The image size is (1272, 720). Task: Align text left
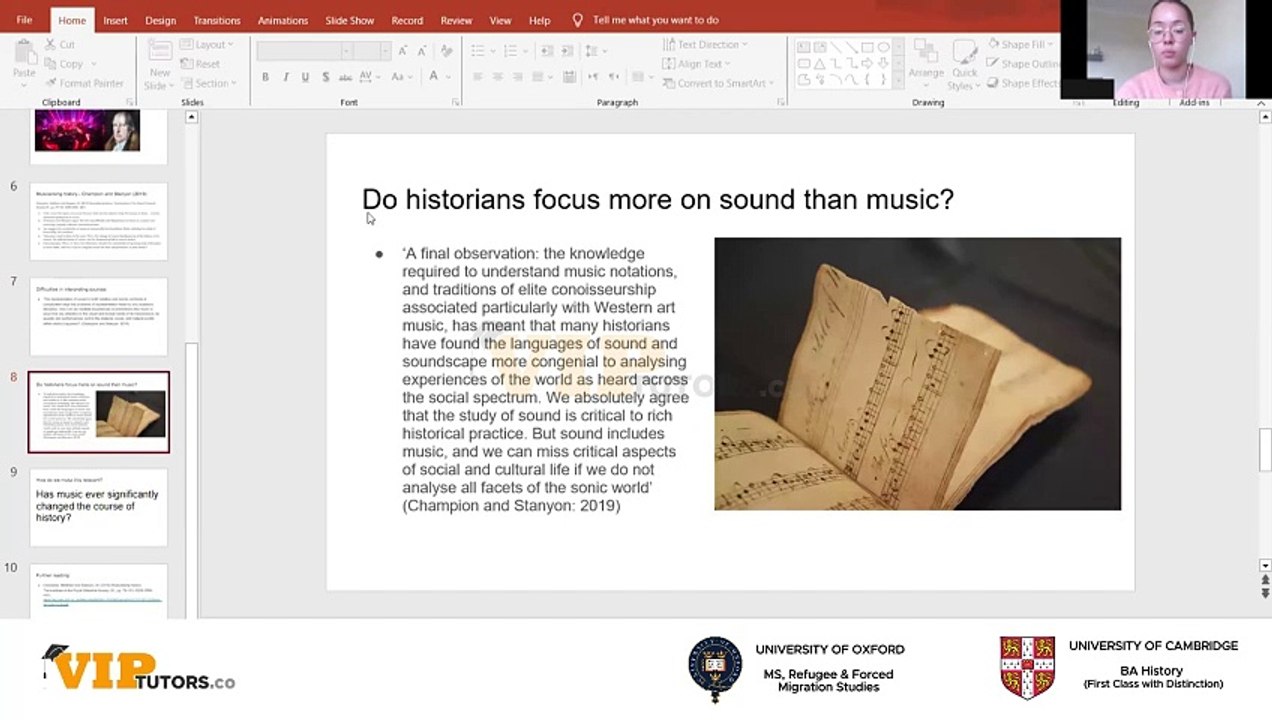pos(478,77)
